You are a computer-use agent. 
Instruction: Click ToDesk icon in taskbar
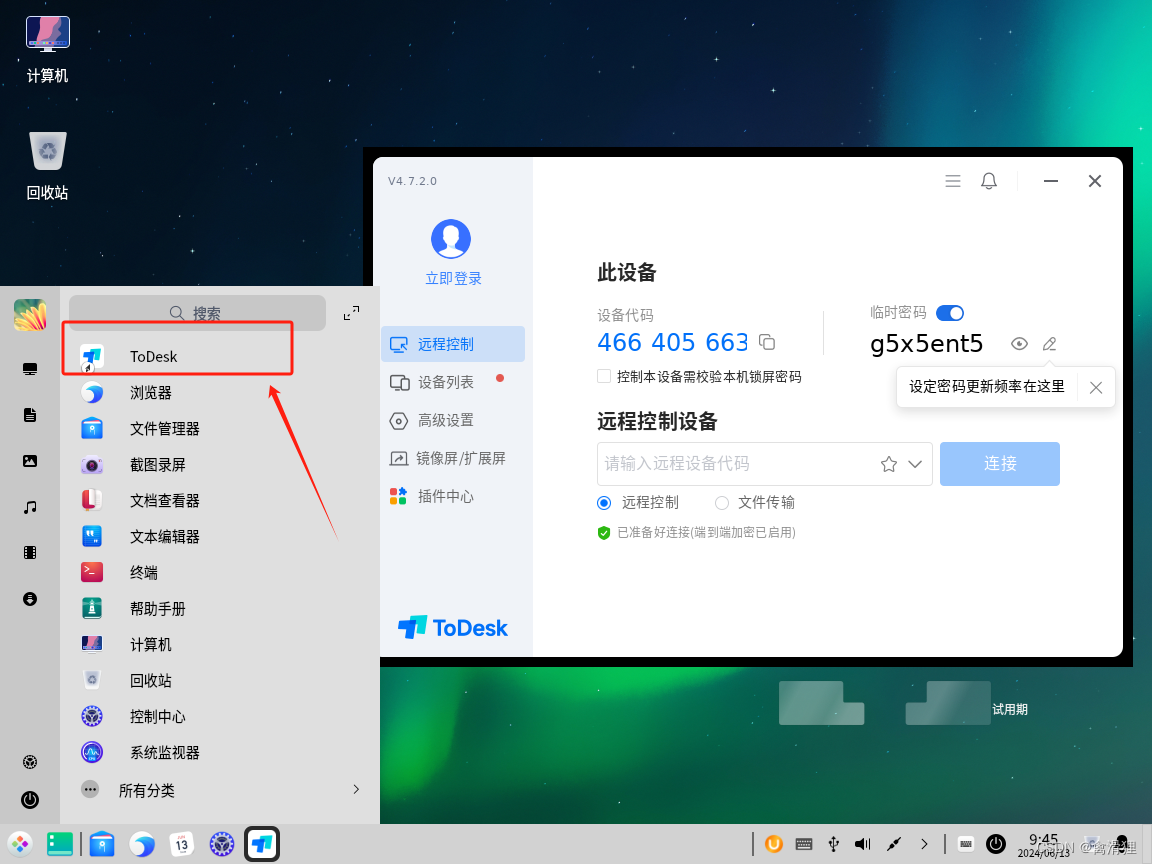tap(262, 844)
